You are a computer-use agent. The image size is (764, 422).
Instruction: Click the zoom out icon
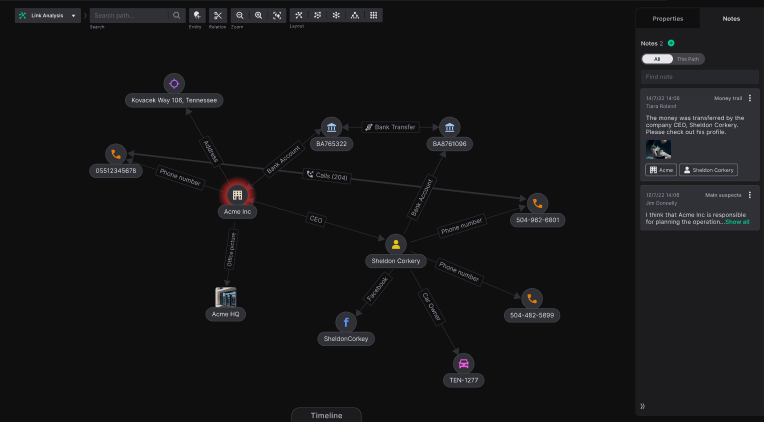(x=240, y=16)
